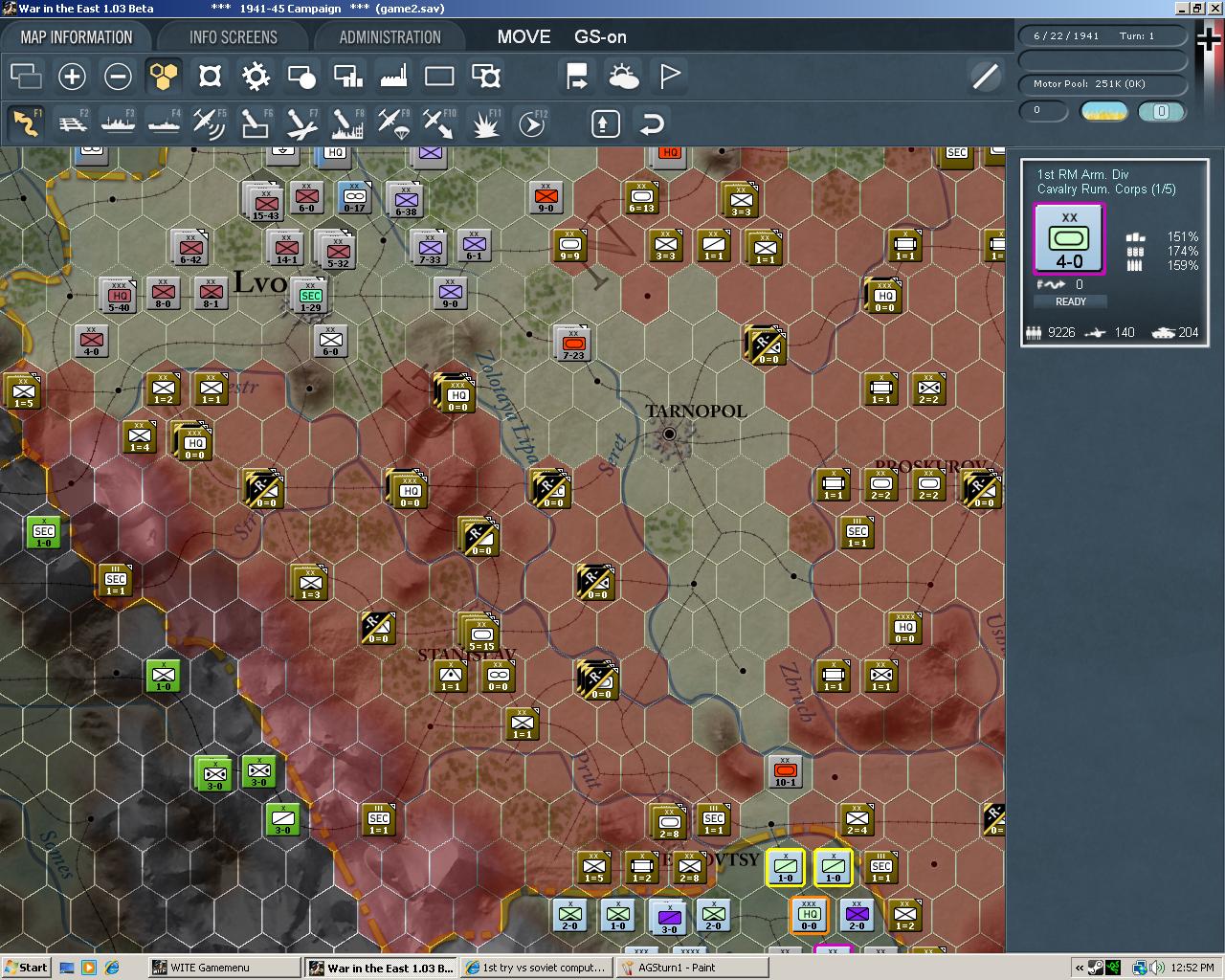Image resolution: width=1225 pixels, height=980 pixels.
Task: Click the wheat-field terrain indicator
Action: [x=1103, y=111]
